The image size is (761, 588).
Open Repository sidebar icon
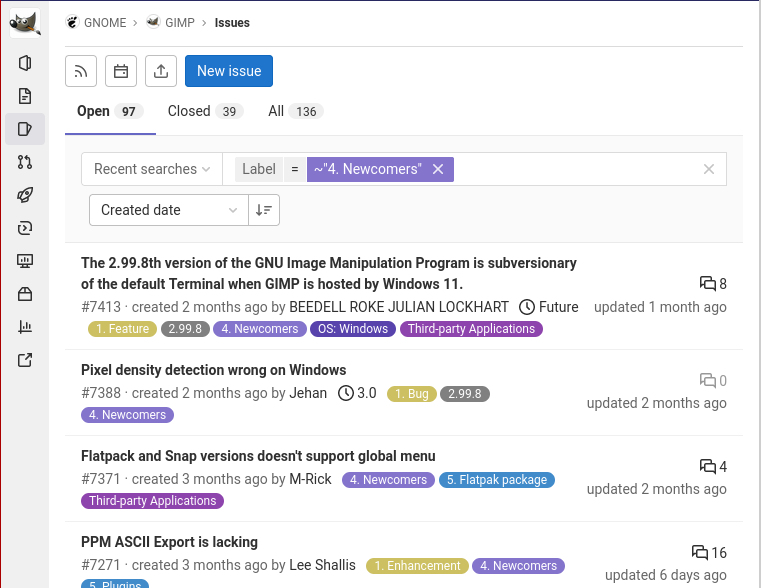pos(25,96)
